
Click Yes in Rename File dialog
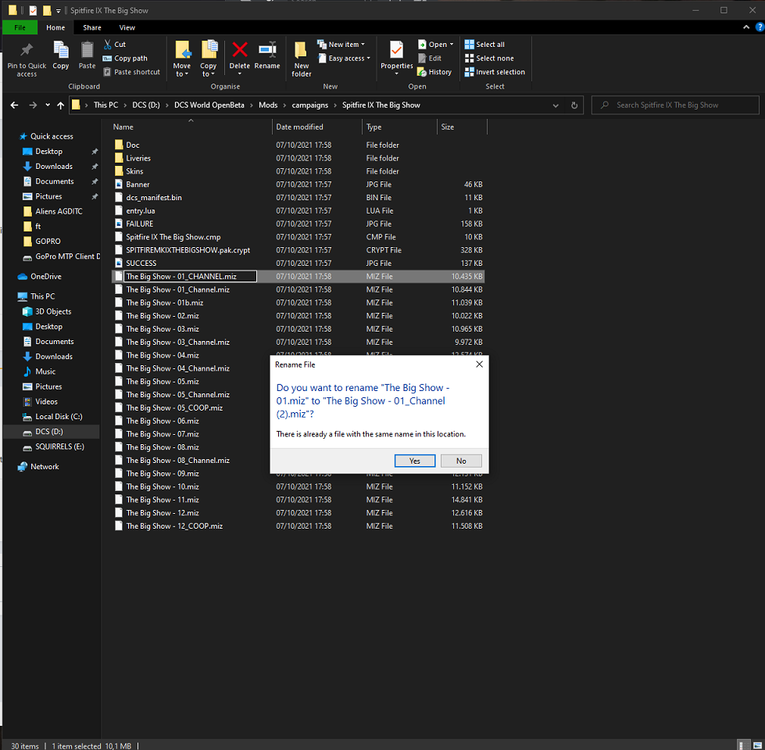(x=415, y=461)
